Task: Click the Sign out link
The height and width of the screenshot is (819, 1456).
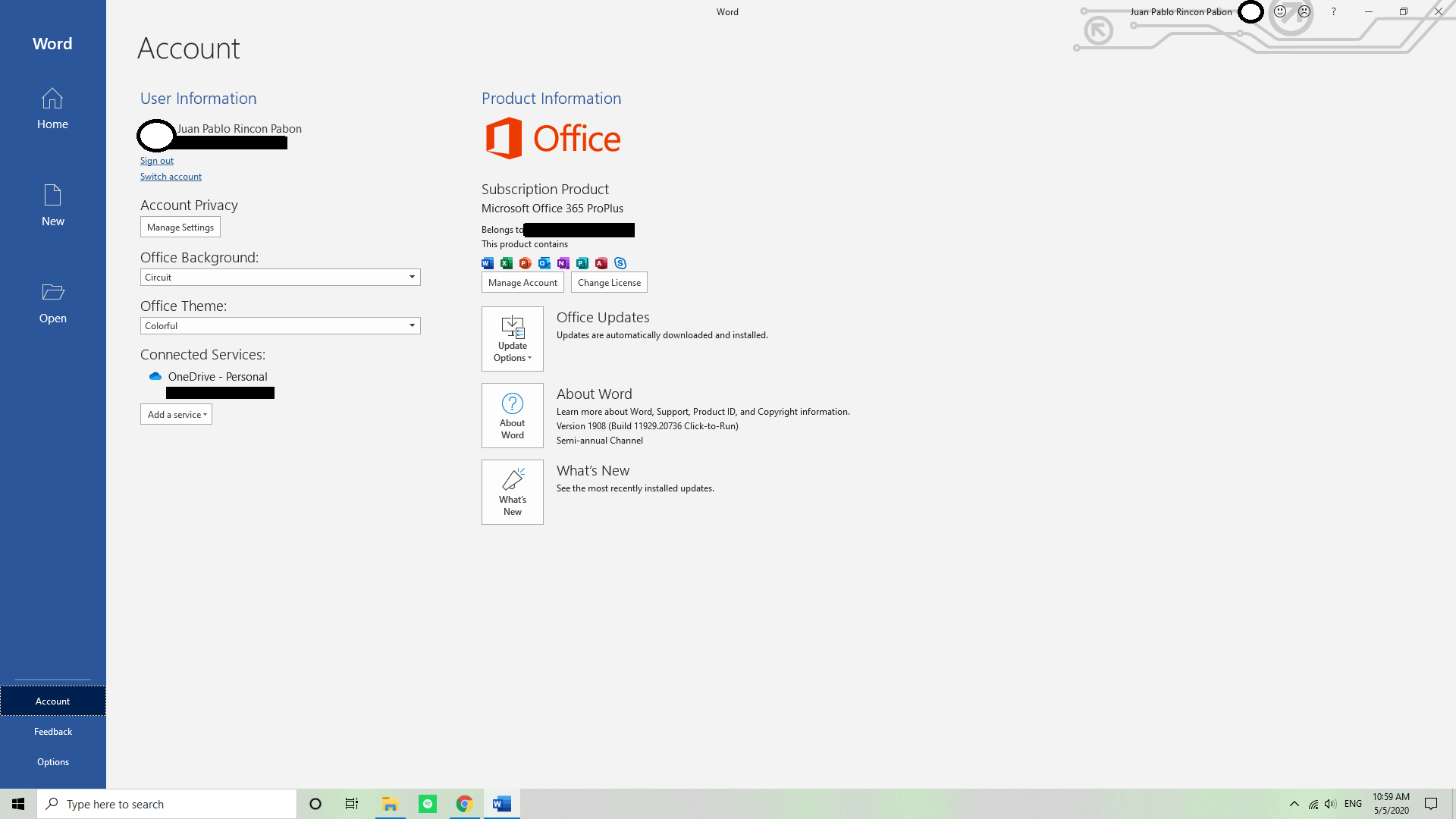Action: (157, 161)
